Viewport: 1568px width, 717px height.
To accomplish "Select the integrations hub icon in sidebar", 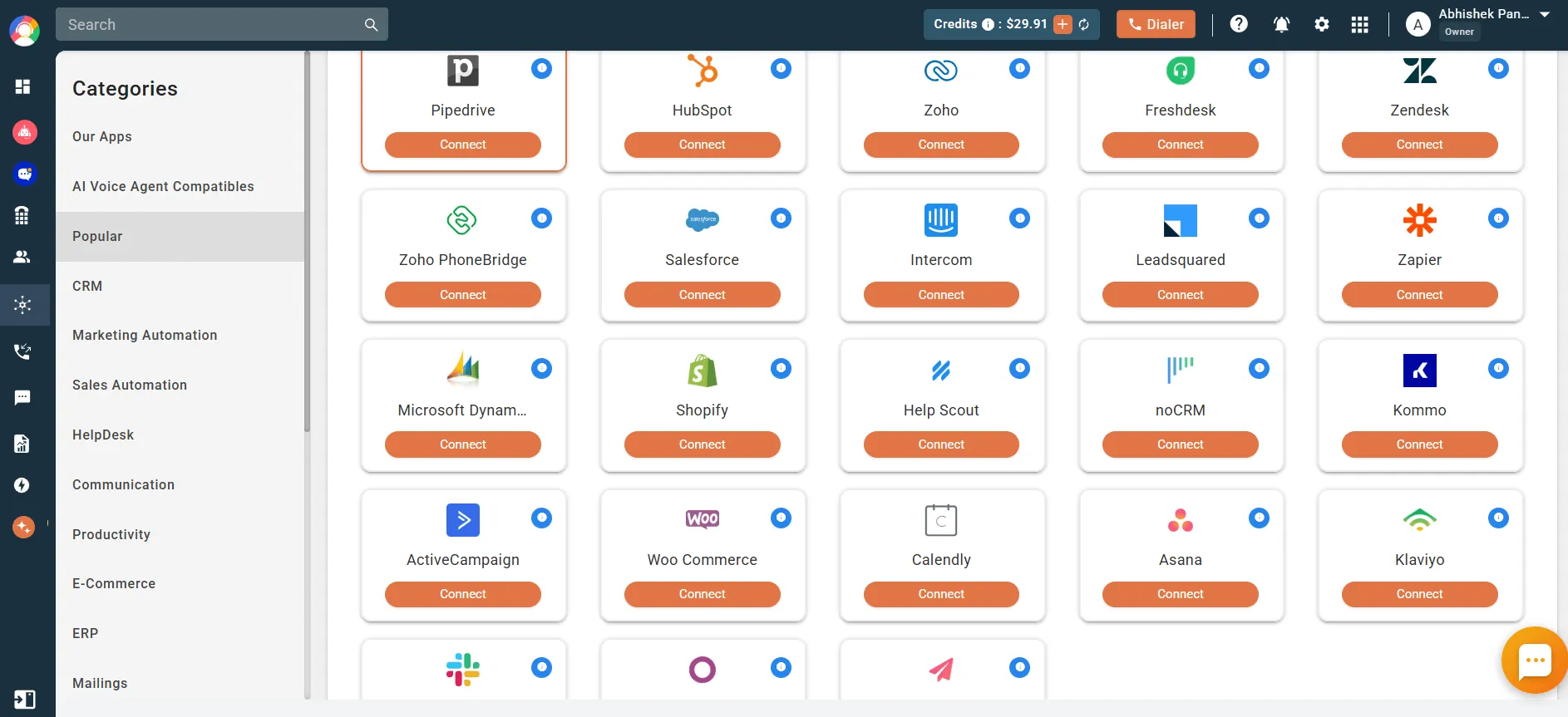I will 23,305.
